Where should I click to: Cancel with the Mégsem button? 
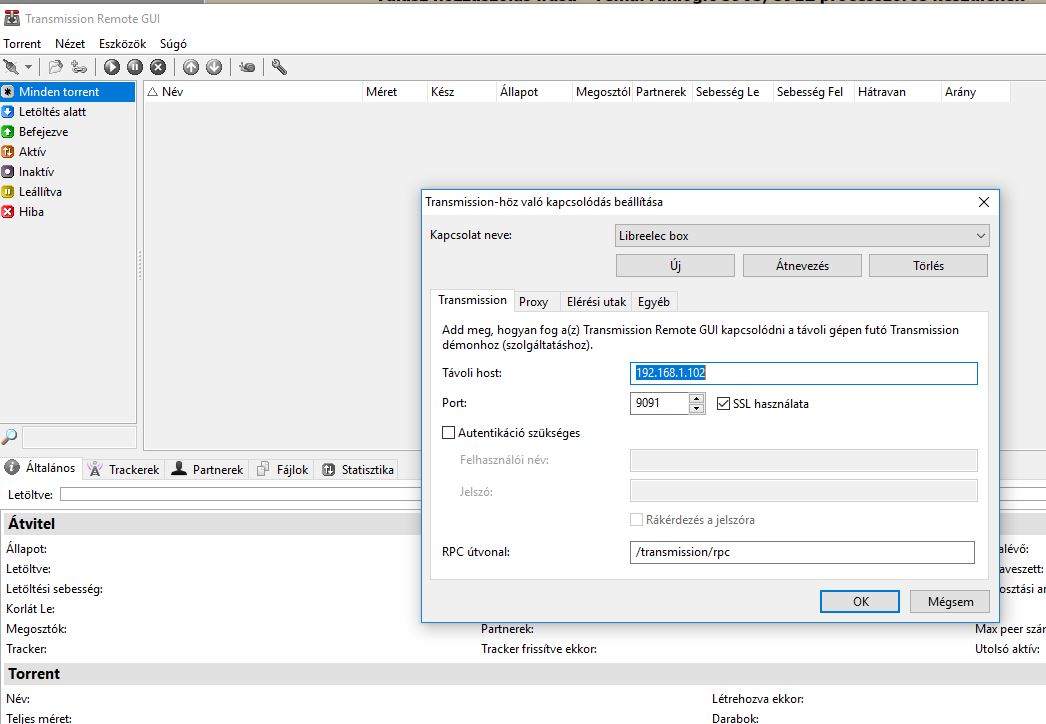[x=950, y=601]
